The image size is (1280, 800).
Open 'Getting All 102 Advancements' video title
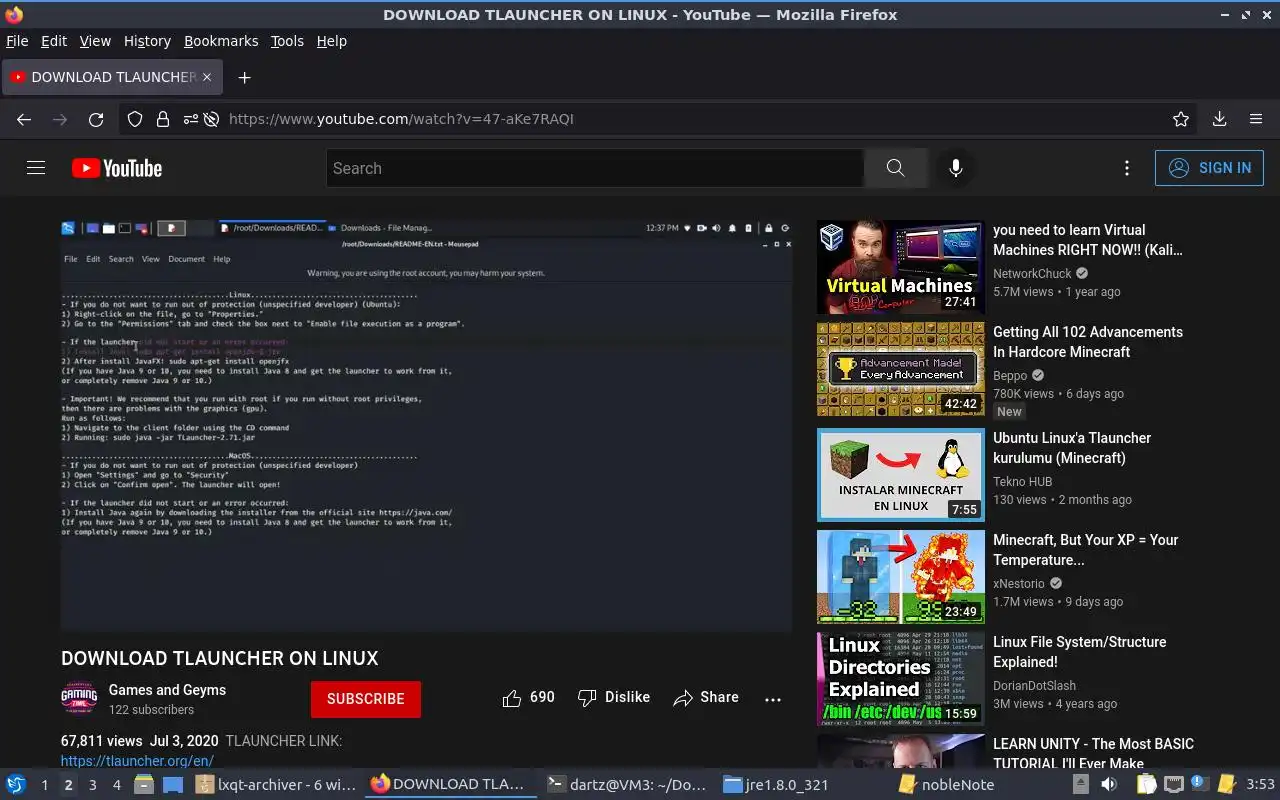pos(1088,342)
